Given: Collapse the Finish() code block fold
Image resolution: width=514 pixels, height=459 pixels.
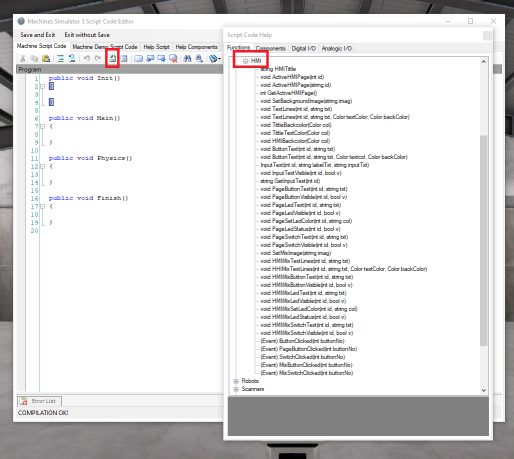Looking at the screenshot, I should point(42,206).
